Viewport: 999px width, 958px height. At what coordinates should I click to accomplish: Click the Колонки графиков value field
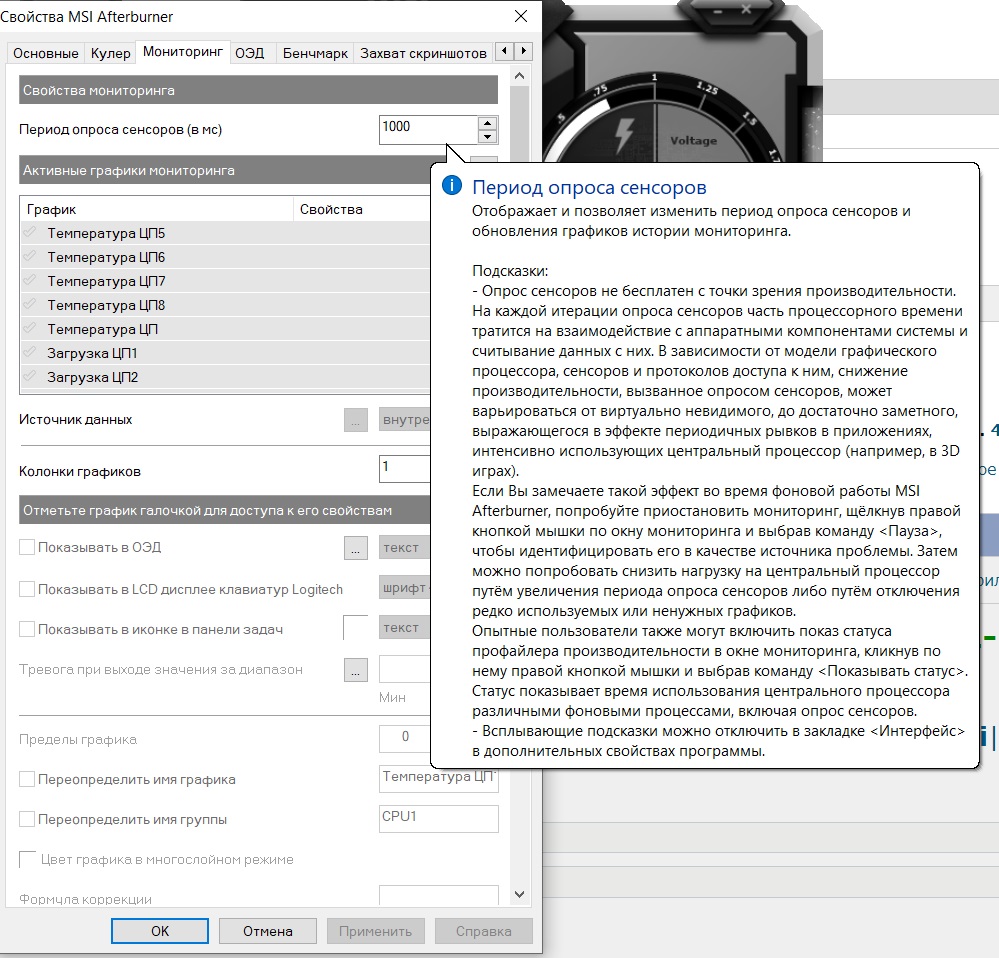click(405, 468)
